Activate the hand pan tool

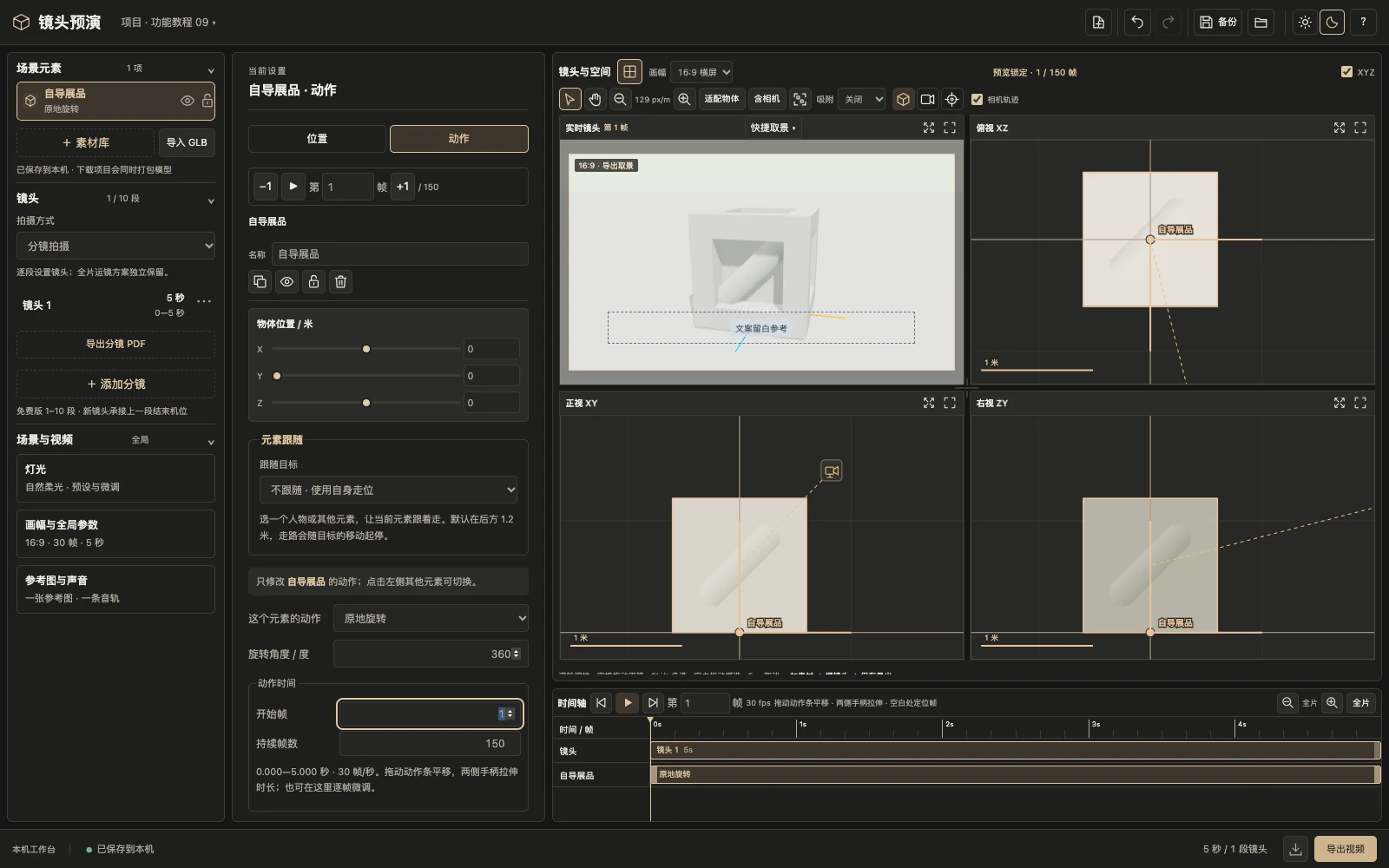click(595, 100)
